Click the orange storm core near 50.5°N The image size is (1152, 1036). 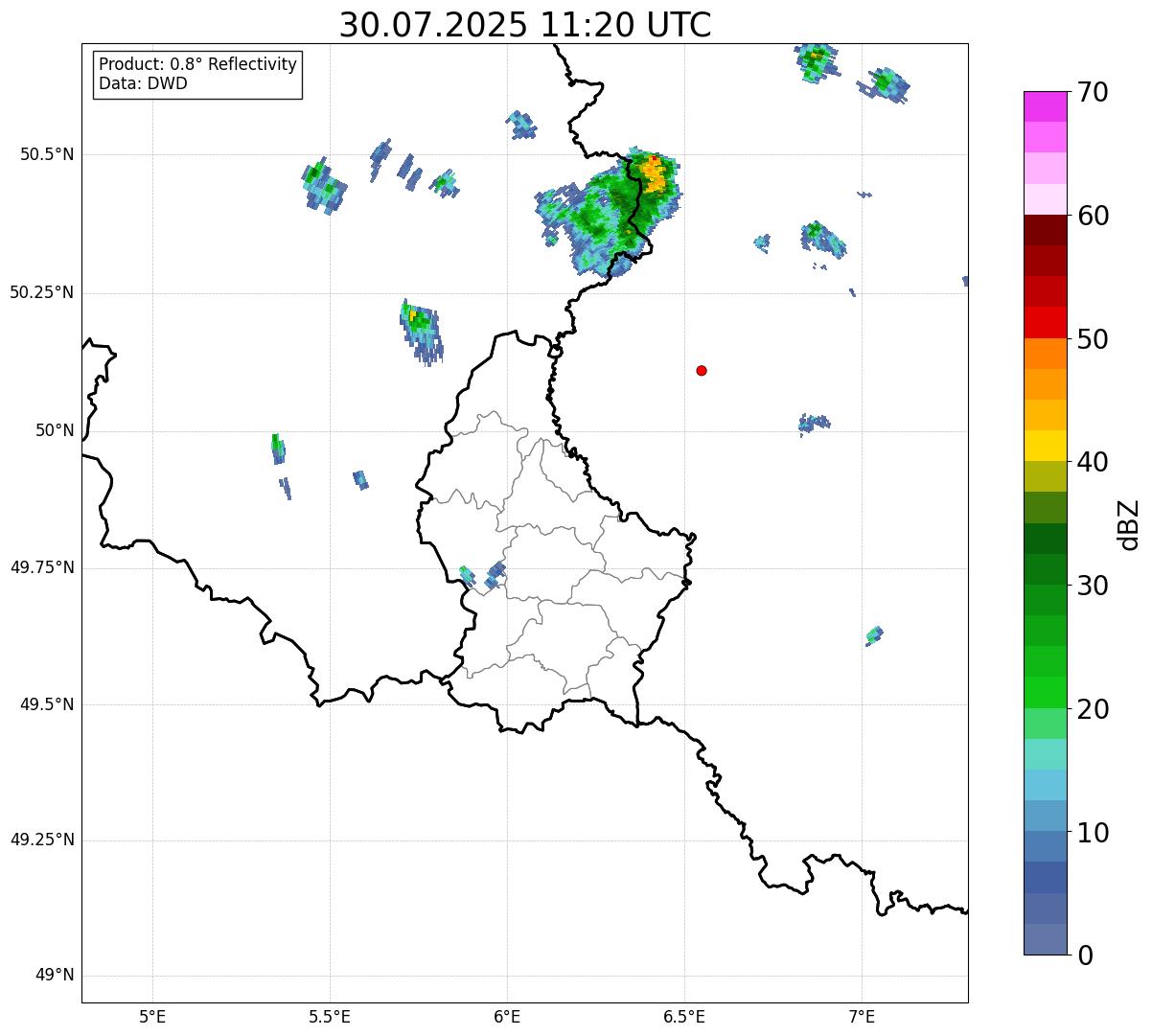(654, 175)
